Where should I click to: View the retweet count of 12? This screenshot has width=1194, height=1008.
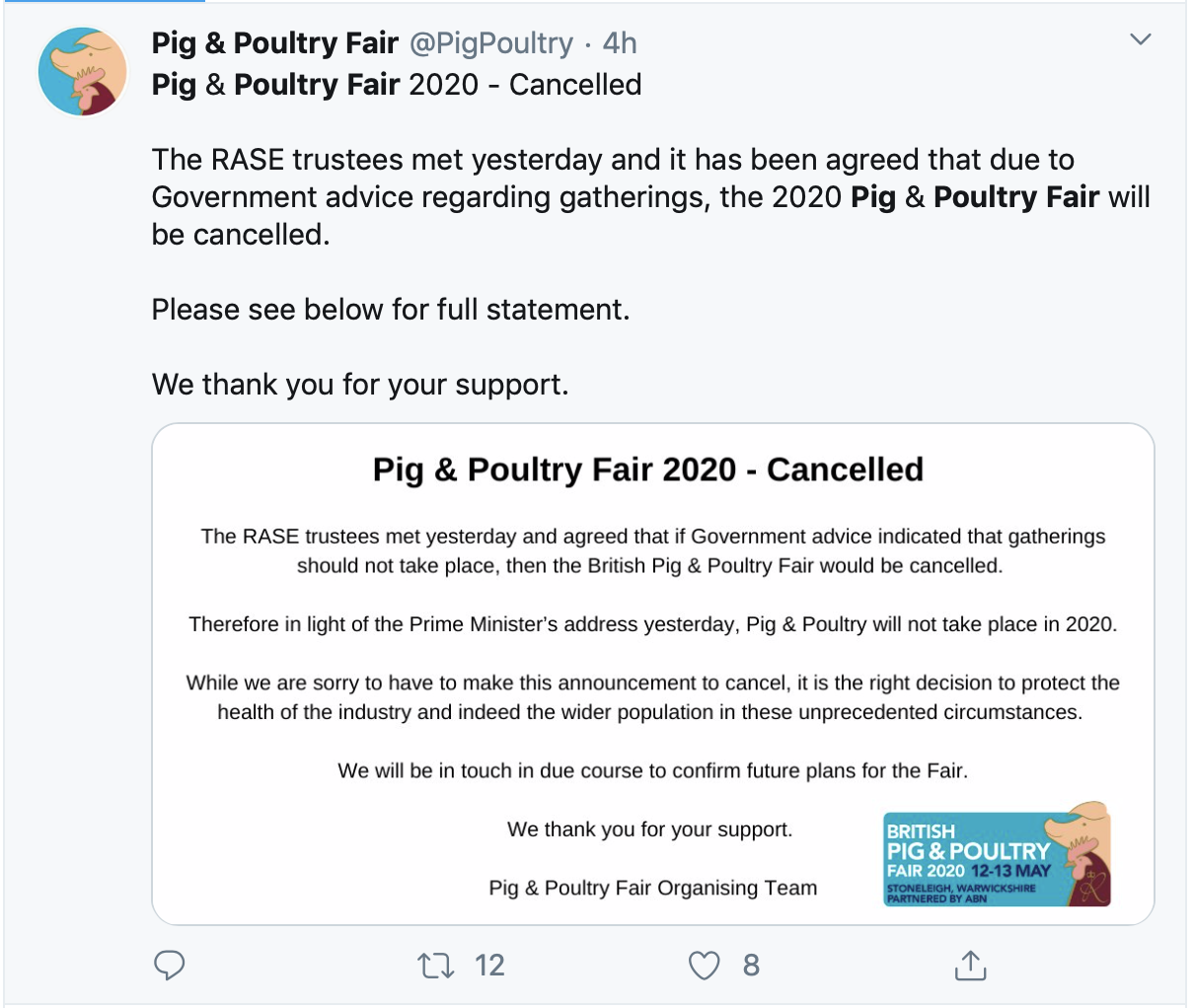(489, 965)
